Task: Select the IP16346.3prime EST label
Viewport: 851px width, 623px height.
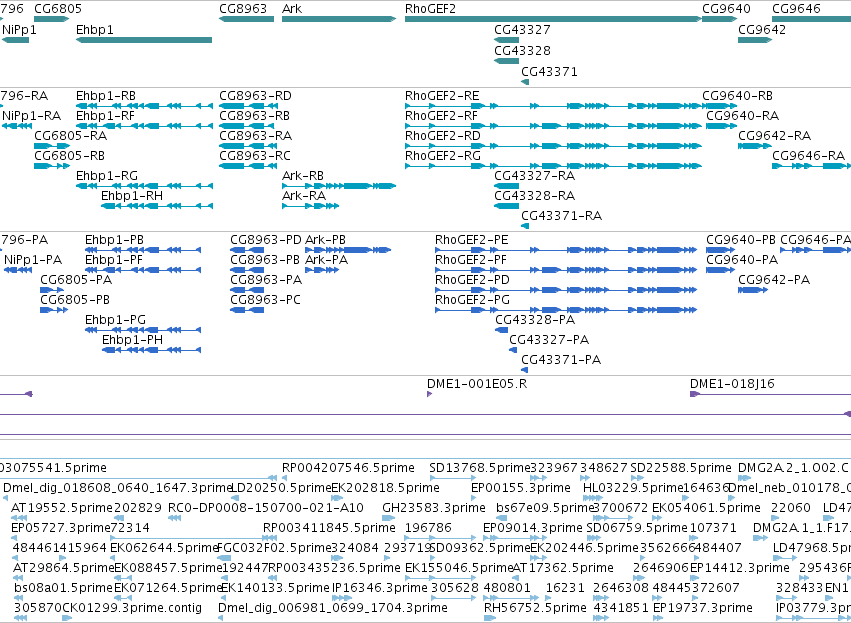Action: pos(379,588)
